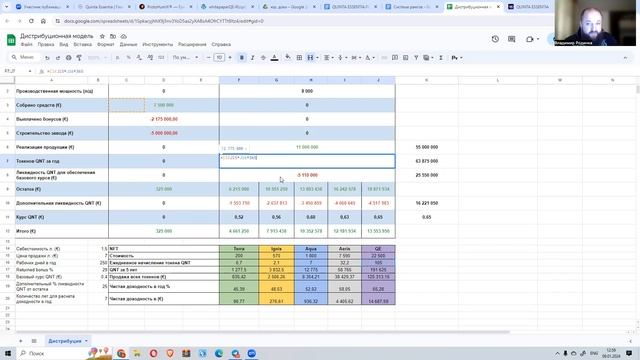This screenshot has height=360, width=640.
Task: Open the Вставка menu
Action: point(83,44)
